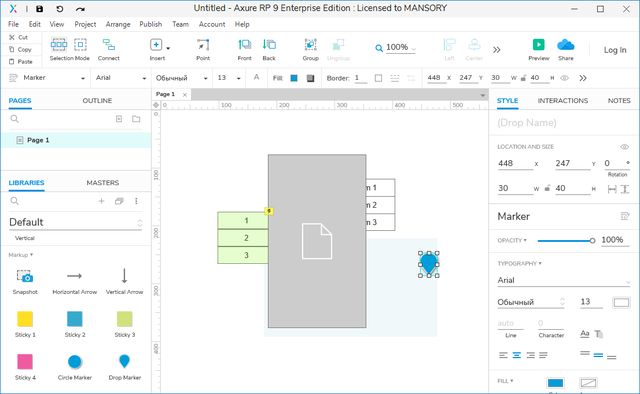Toggle the lock aspect ratio in Style panel

pyautogui.click(x=547, y=188)
